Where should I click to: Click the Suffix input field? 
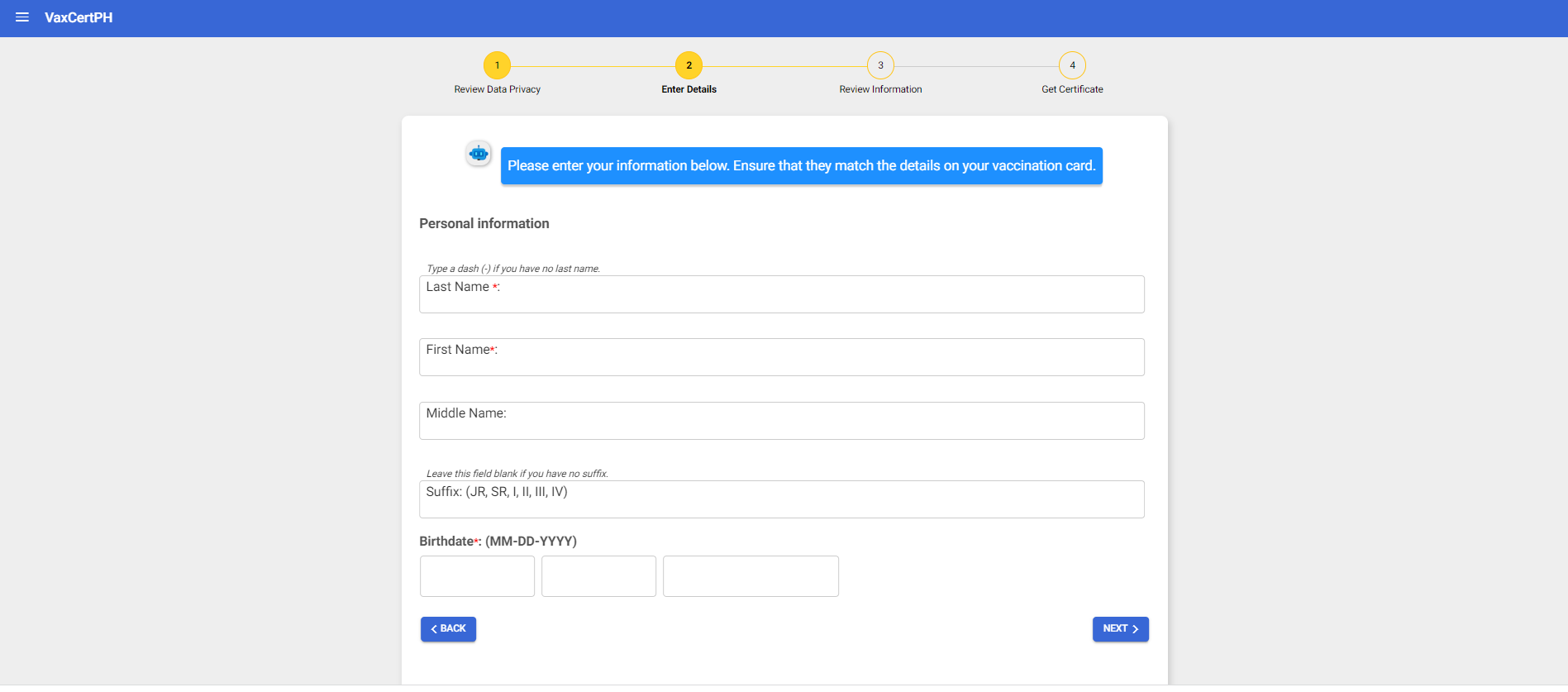(x=782, y=499)
